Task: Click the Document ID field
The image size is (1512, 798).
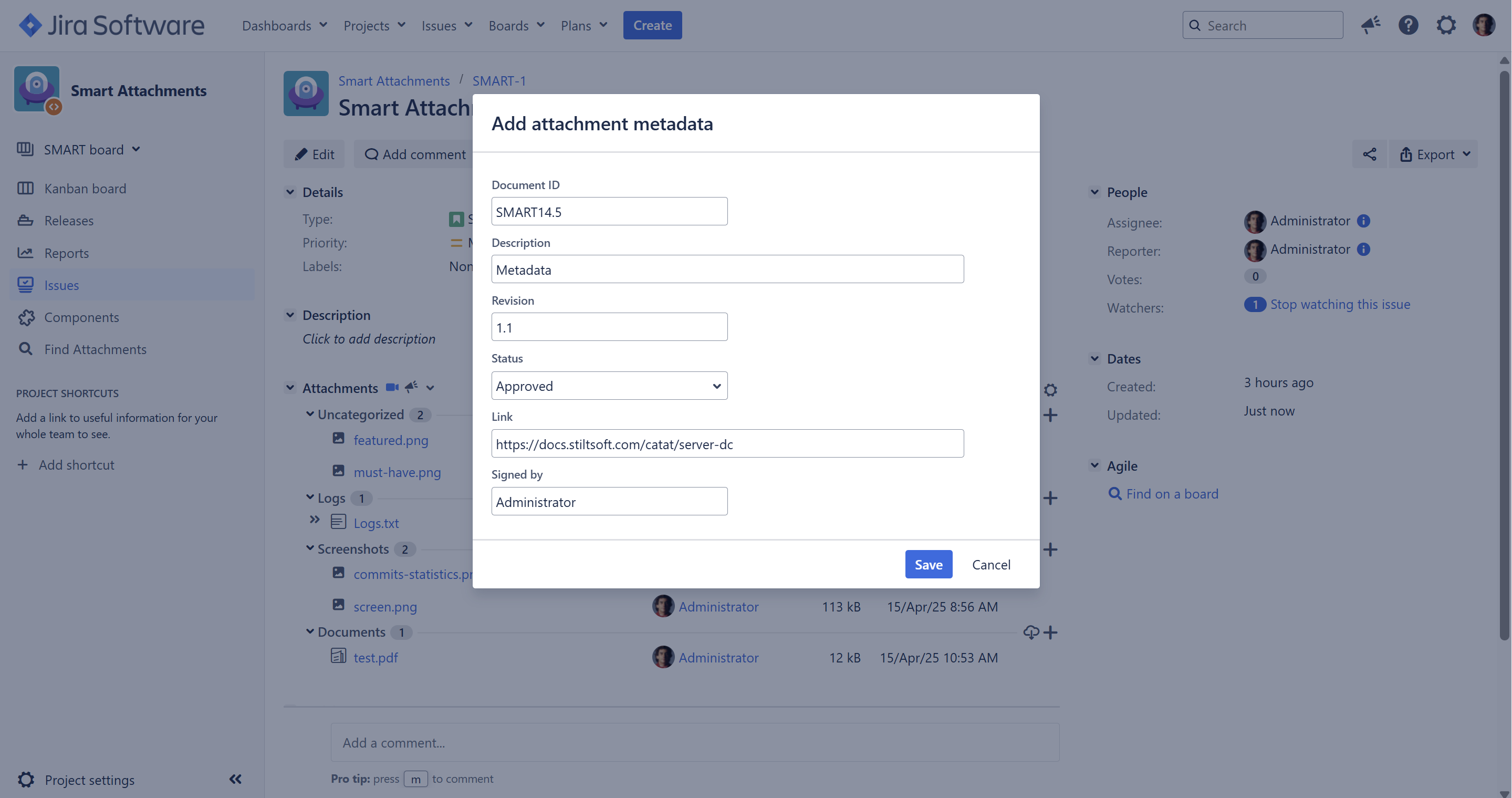Action: (609, 211)
